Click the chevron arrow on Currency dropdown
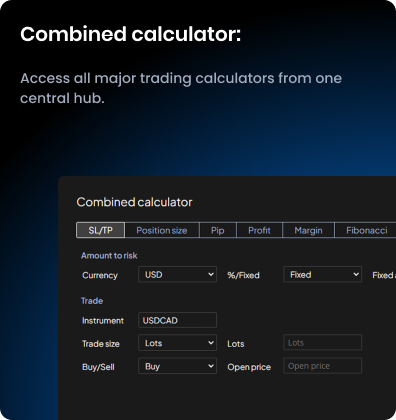 [211, 274]
